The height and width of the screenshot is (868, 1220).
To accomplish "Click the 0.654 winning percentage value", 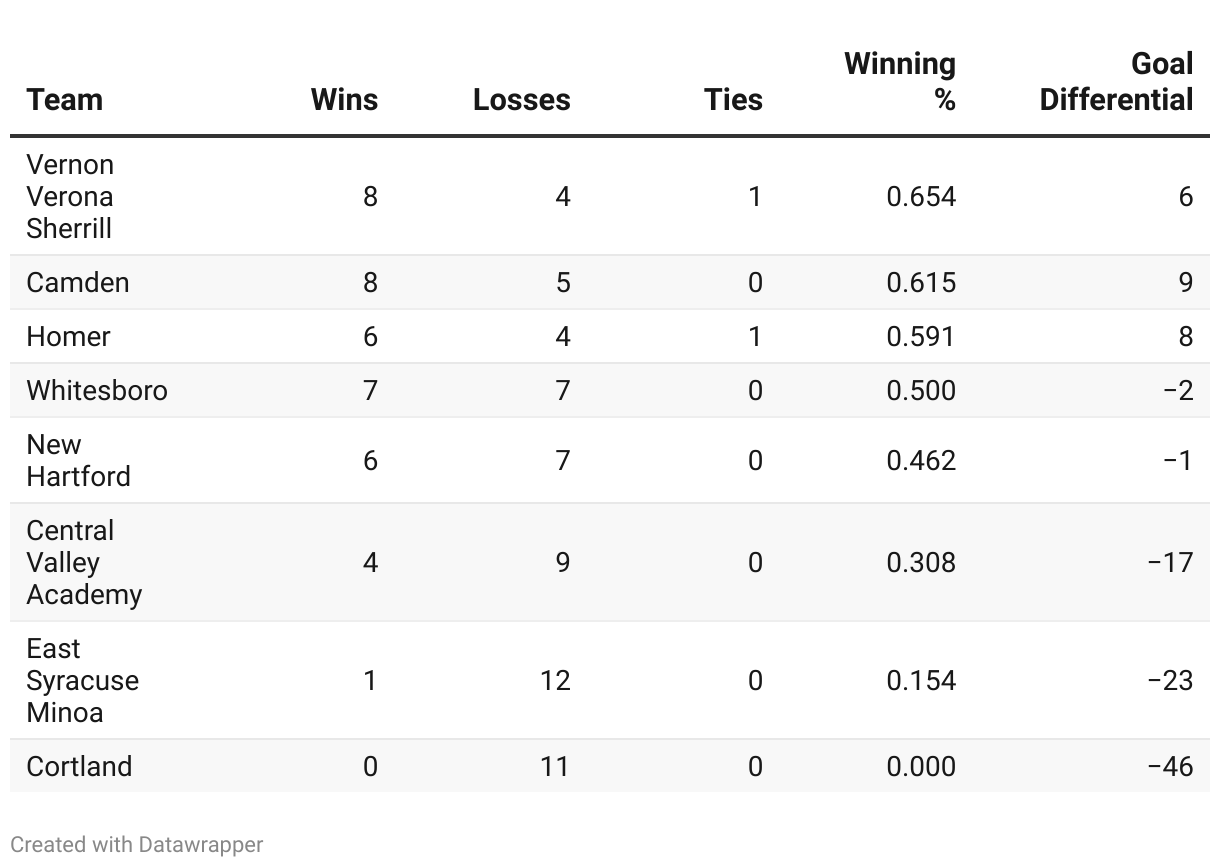I will tap(921, 197).
